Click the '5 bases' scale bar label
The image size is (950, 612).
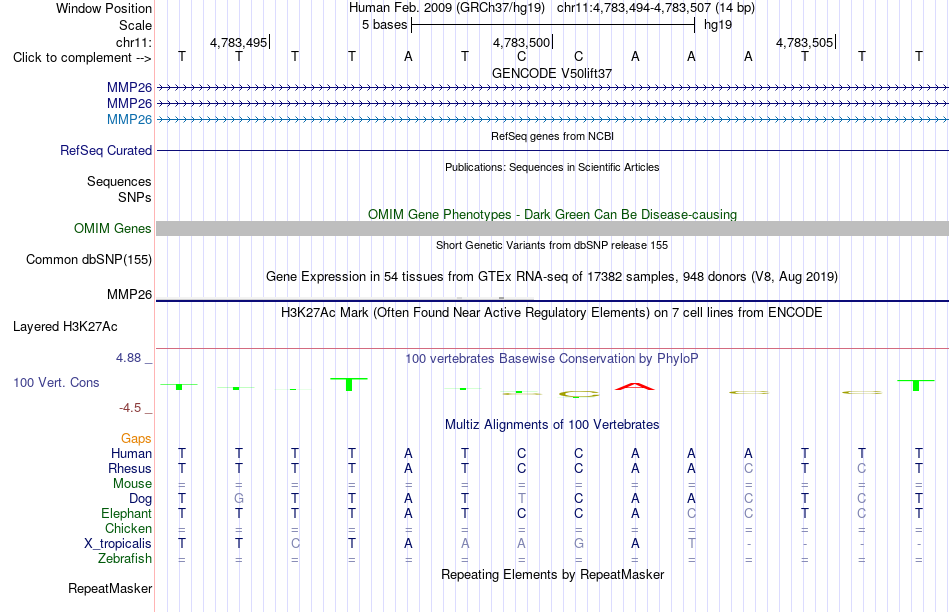385,25
